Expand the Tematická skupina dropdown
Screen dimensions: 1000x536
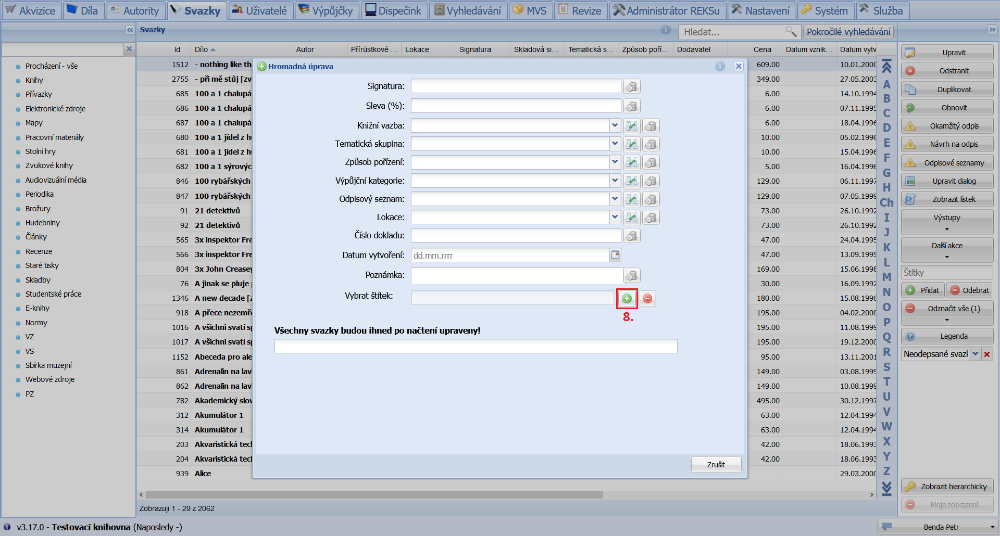click(615, 144)
